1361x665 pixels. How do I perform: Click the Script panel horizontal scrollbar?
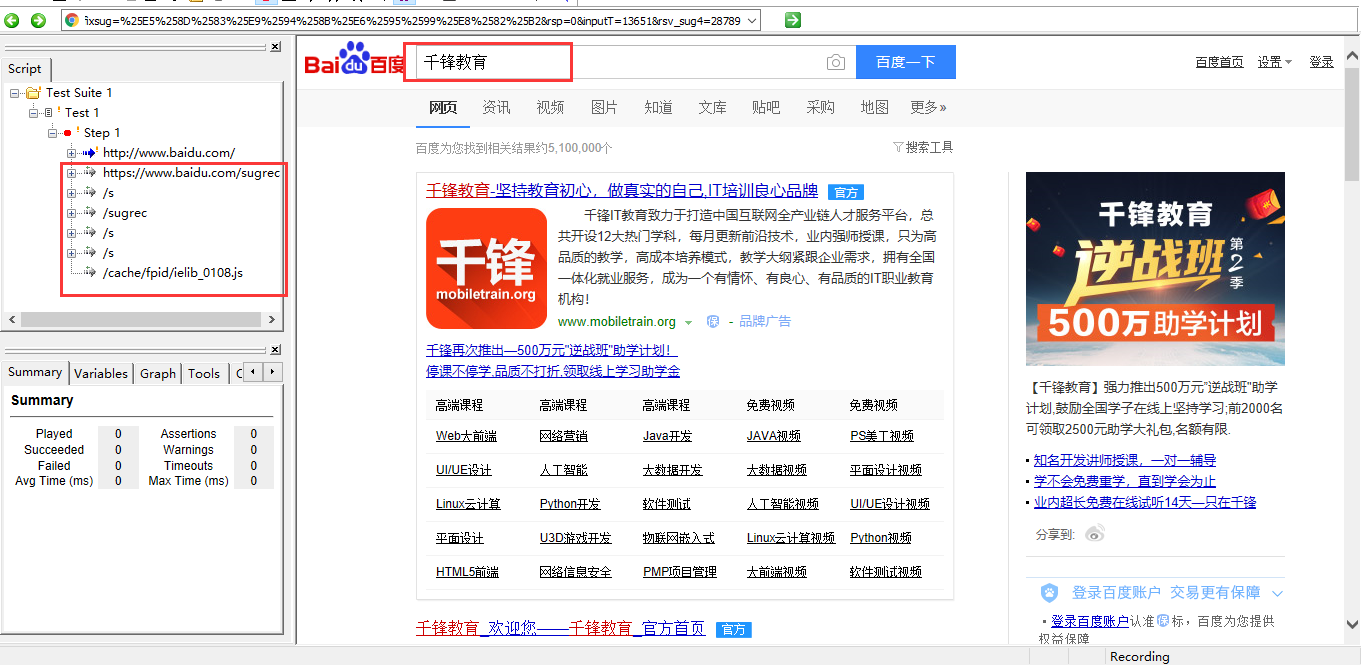coord(143,320)
